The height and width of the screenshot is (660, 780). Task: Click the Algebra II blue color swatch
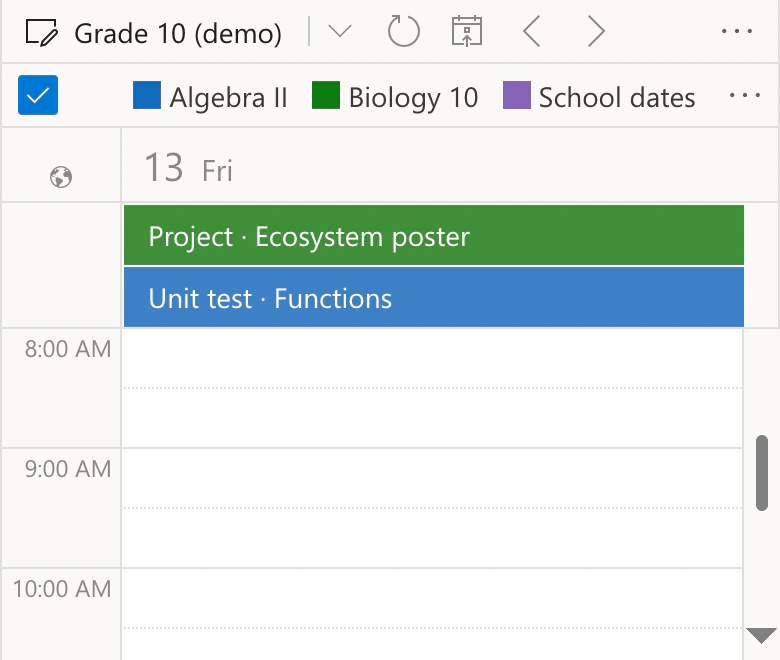(x=147, y=95)
